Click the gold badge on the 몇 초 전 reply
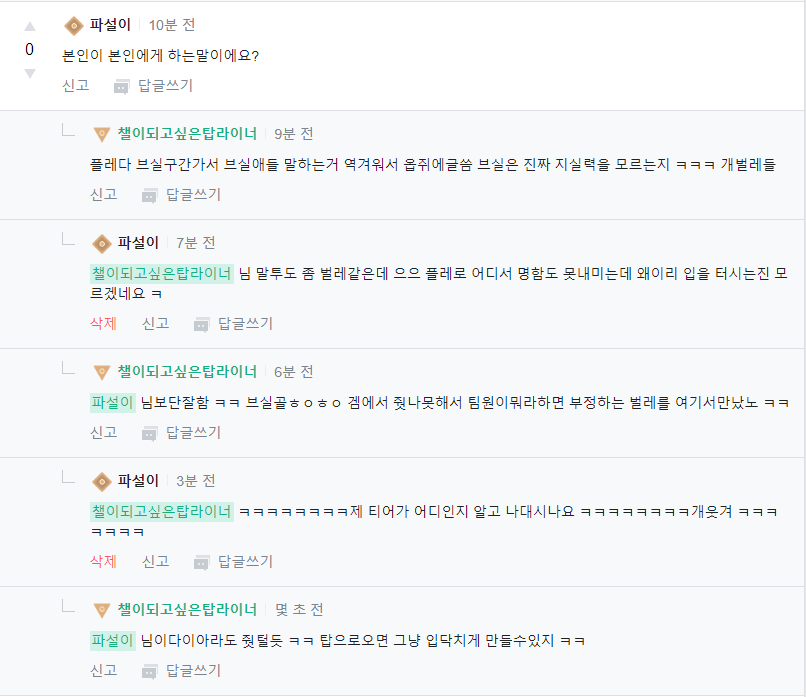 pos(100,609)
